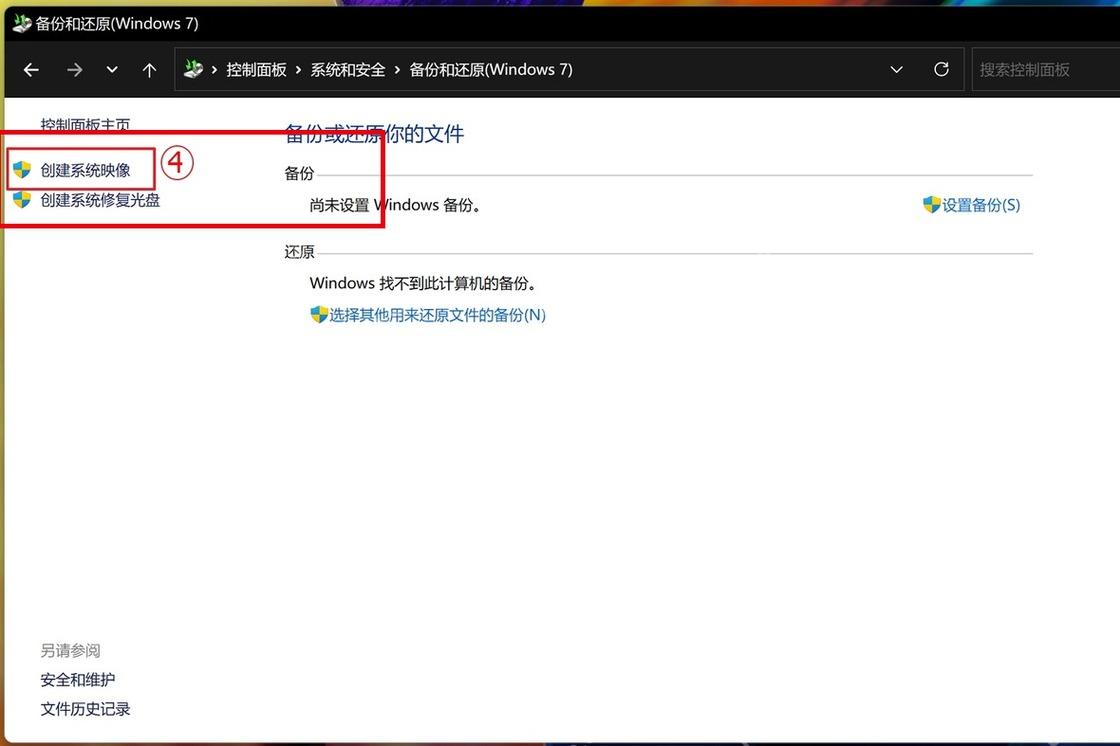This screenshot has width=1120, height=746.
Task: Open 控制面板 breadcrumb
Action: coord(256,69)
